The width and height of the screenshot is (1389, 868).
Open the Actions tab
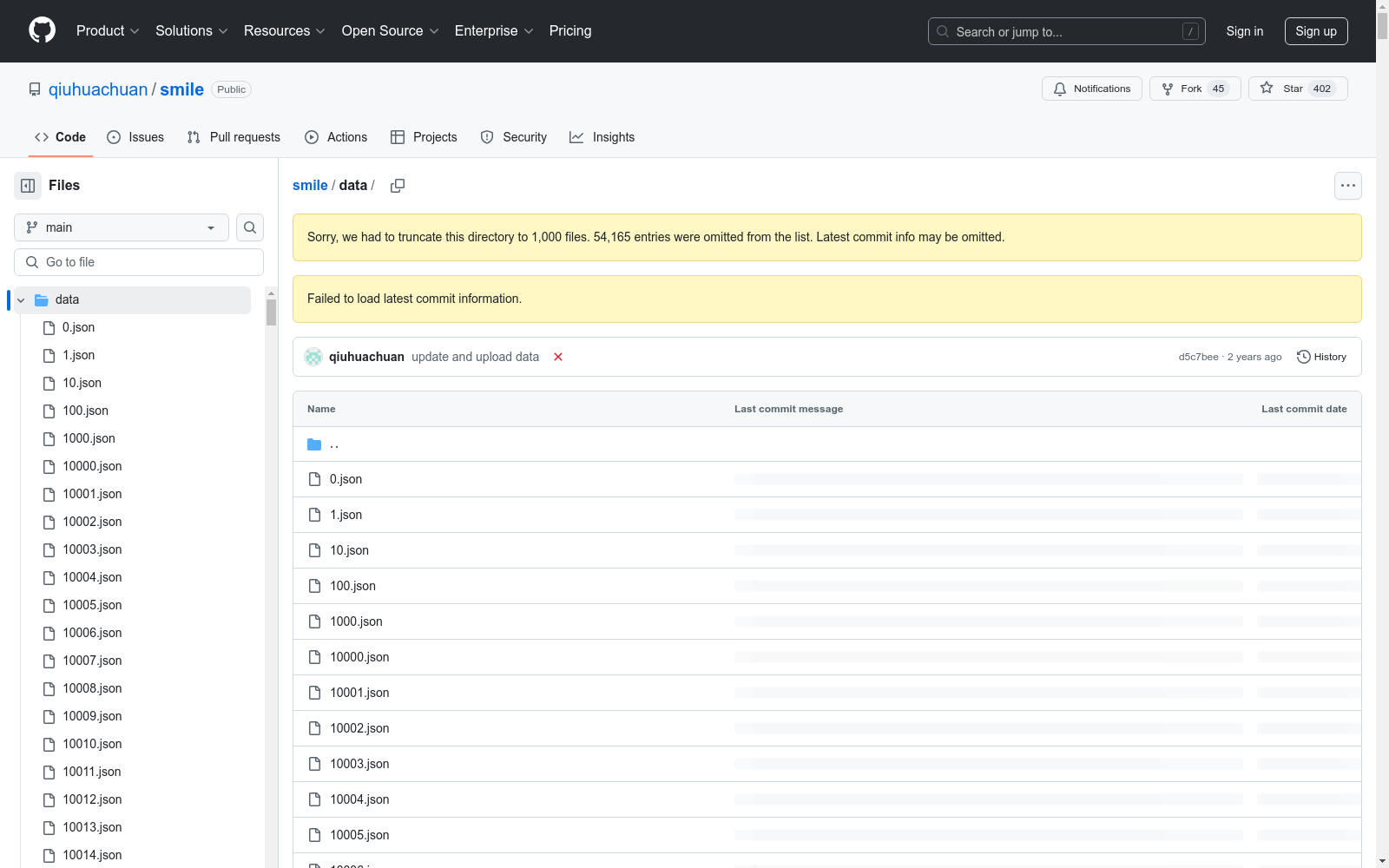pyautogui.click(x=336, y=137)
